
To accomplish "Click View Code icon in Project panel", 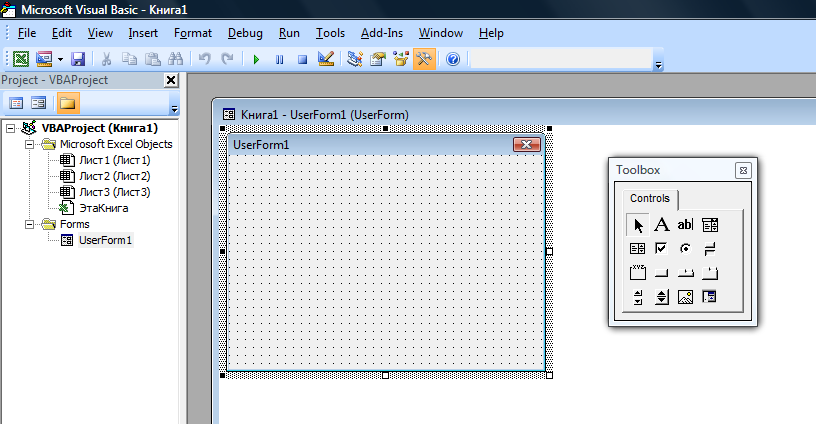I will (16, 103).
